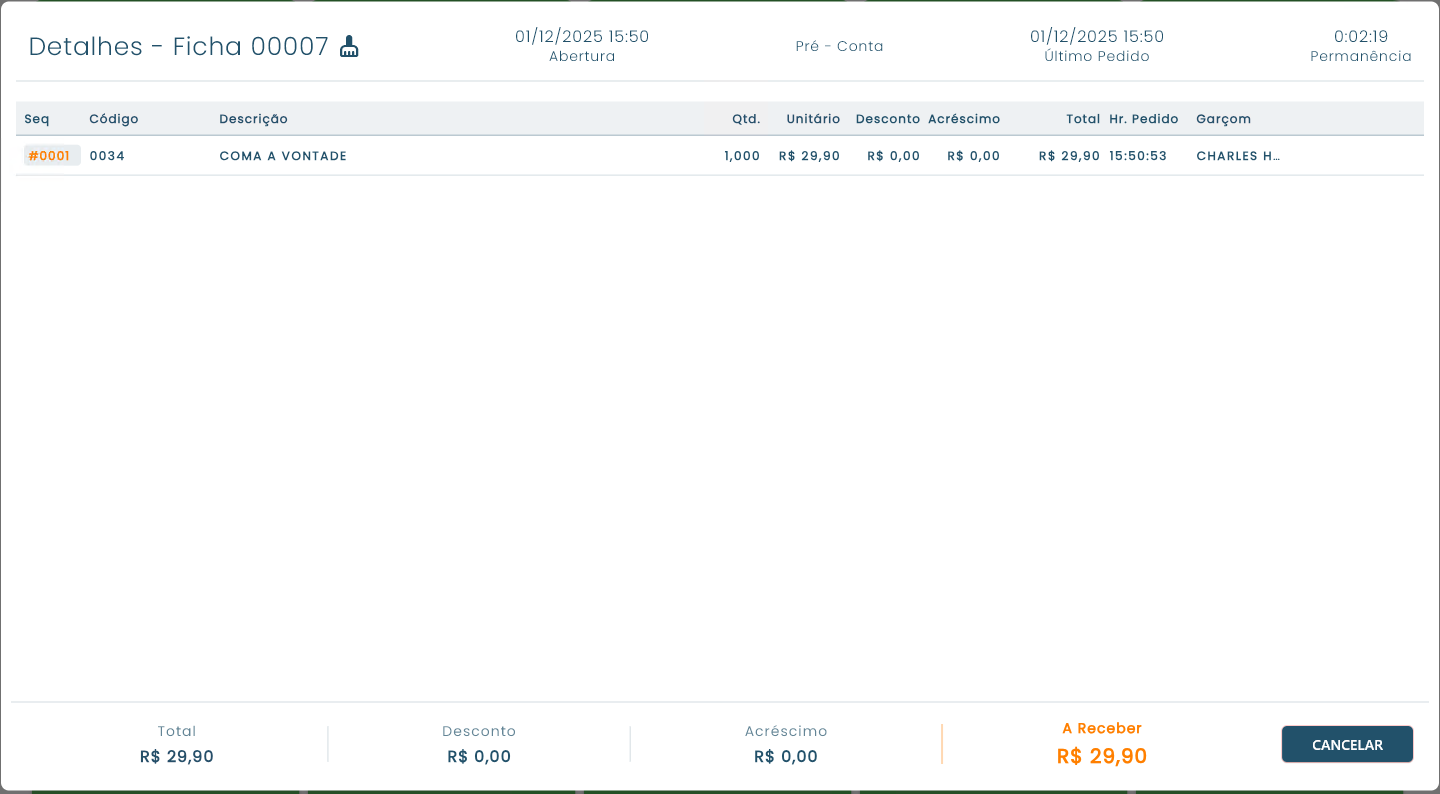
Task: Click item code 0034 in the row
Action: [107, 156]
